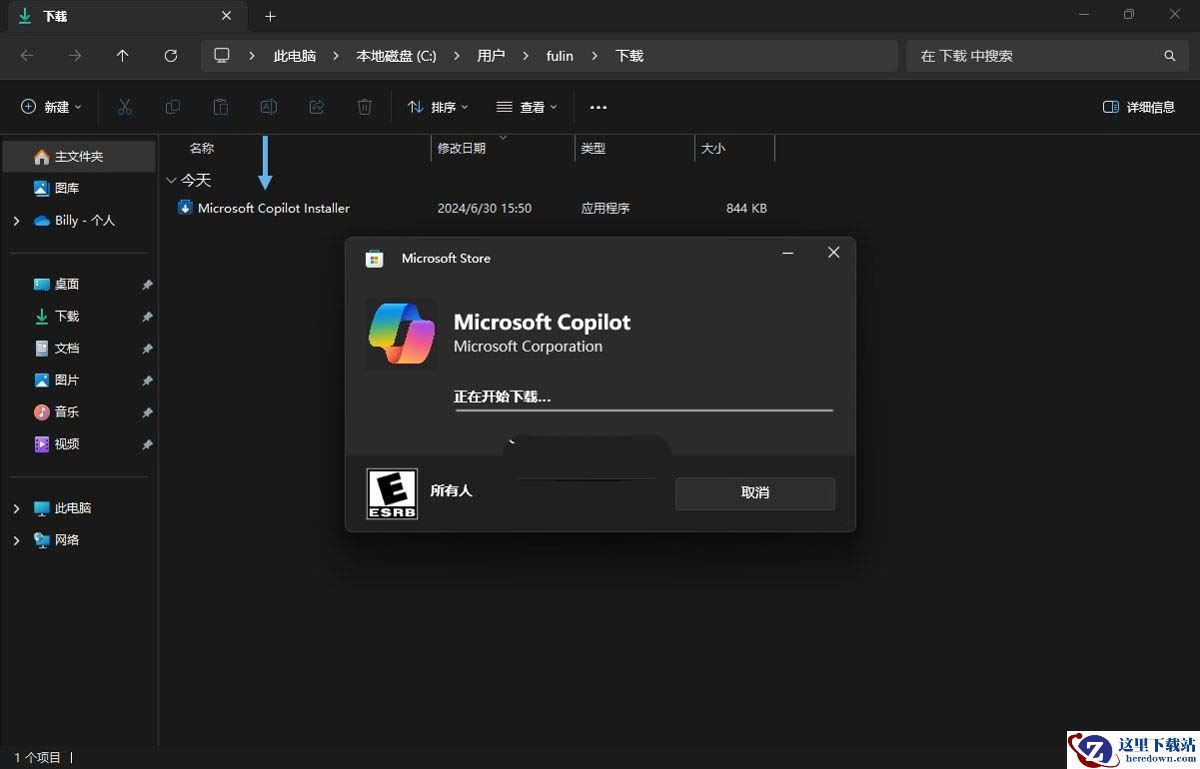
Task: Open 文档 in the sidebar
Action: click(66, 348)
